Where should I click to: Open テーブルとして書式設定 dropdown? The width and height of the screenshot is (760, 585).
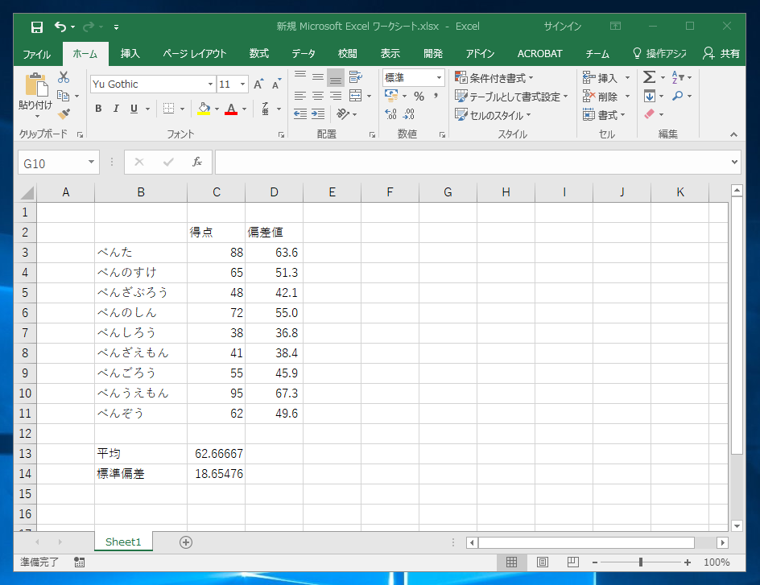coord(511,96)
